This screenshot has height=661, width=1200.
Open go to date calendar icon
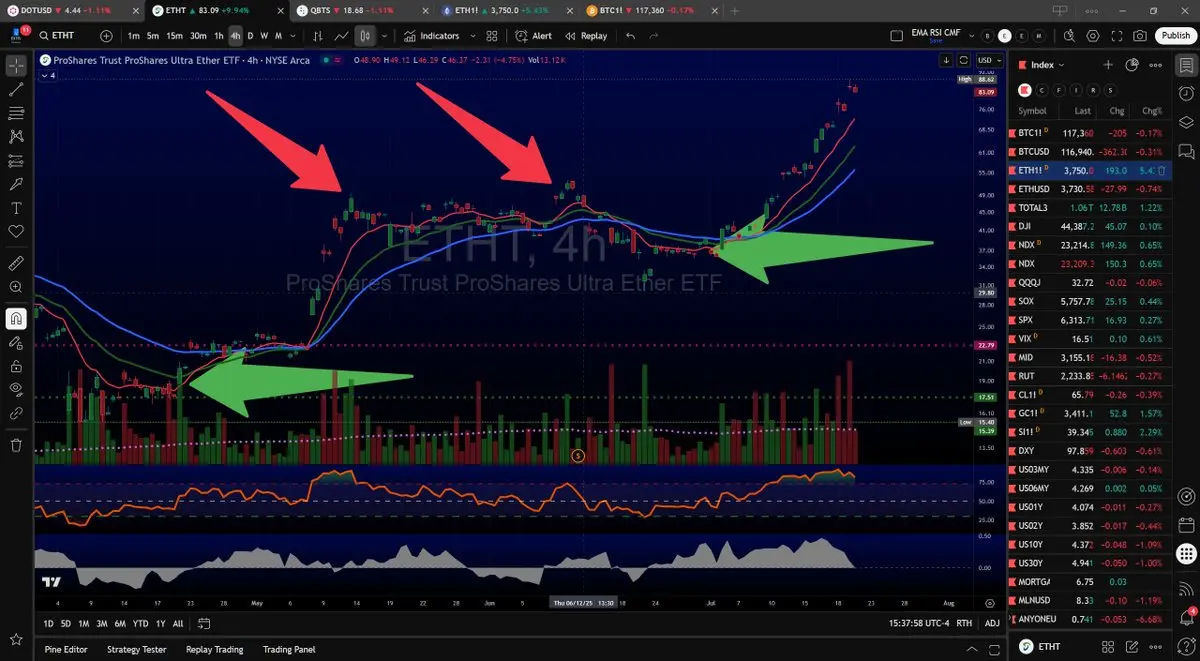[x=204, y=623]
